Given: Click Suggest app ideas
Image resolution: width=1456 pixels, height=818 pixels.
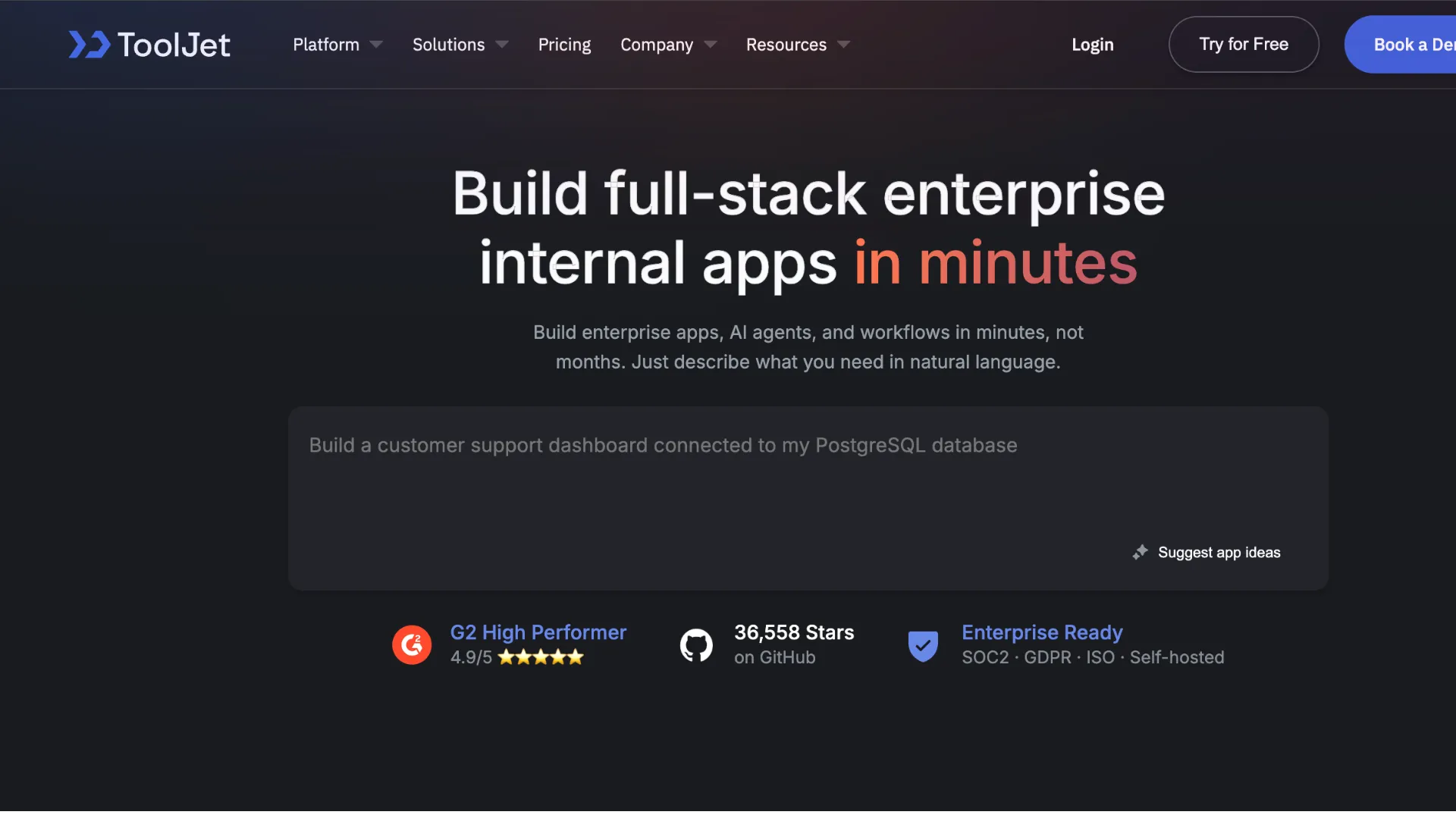Looking at the screenshot, I should (1219, 553).
